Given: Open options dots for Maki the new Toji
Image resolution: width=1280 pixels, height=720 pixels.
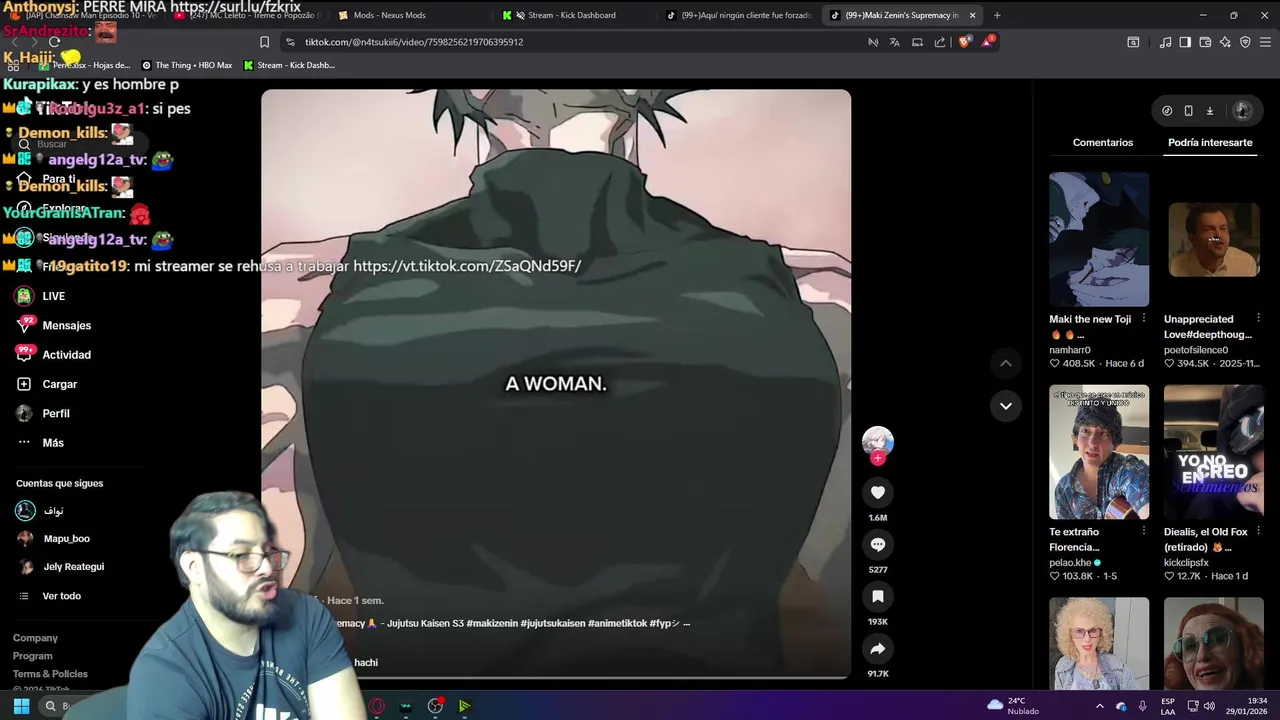Looking at the screenshot, I should coord(1143,319).
